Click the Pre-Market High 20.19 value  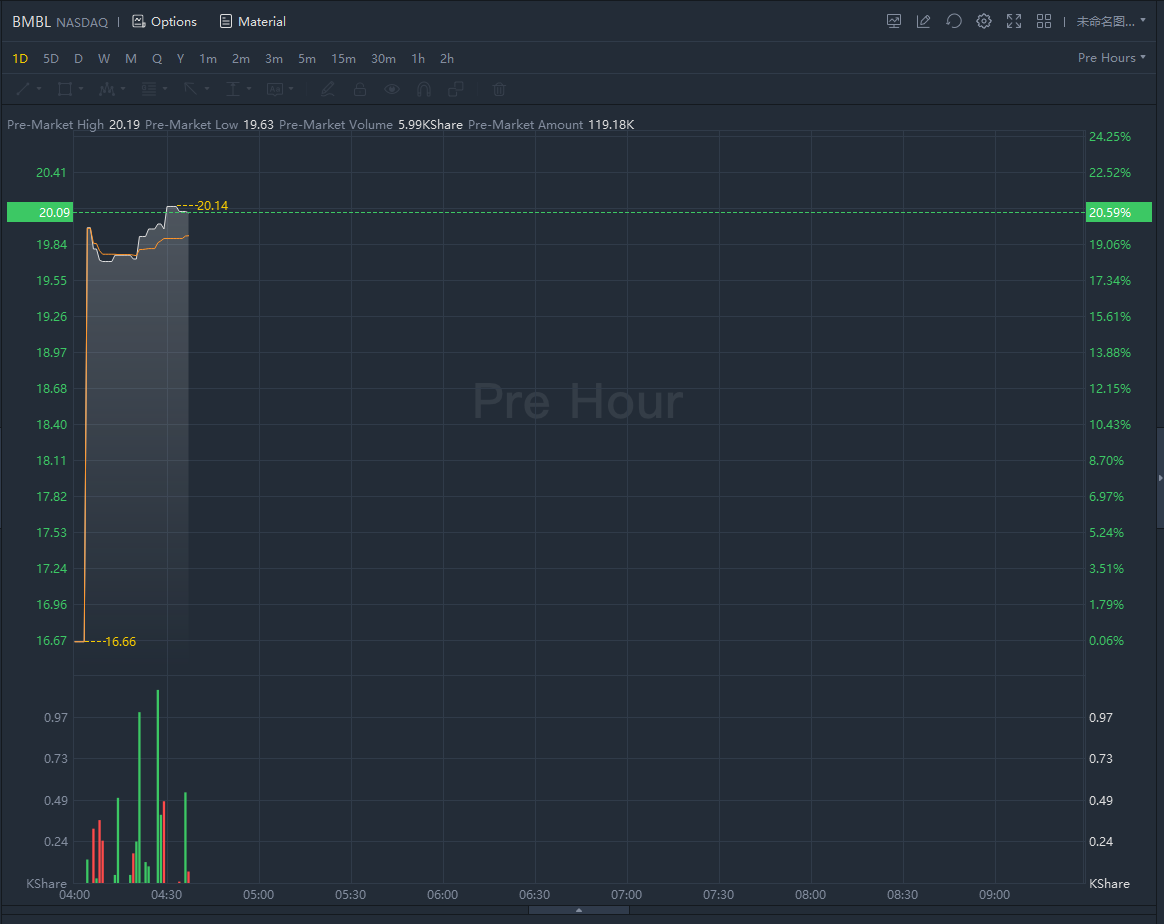coord(124,125)
